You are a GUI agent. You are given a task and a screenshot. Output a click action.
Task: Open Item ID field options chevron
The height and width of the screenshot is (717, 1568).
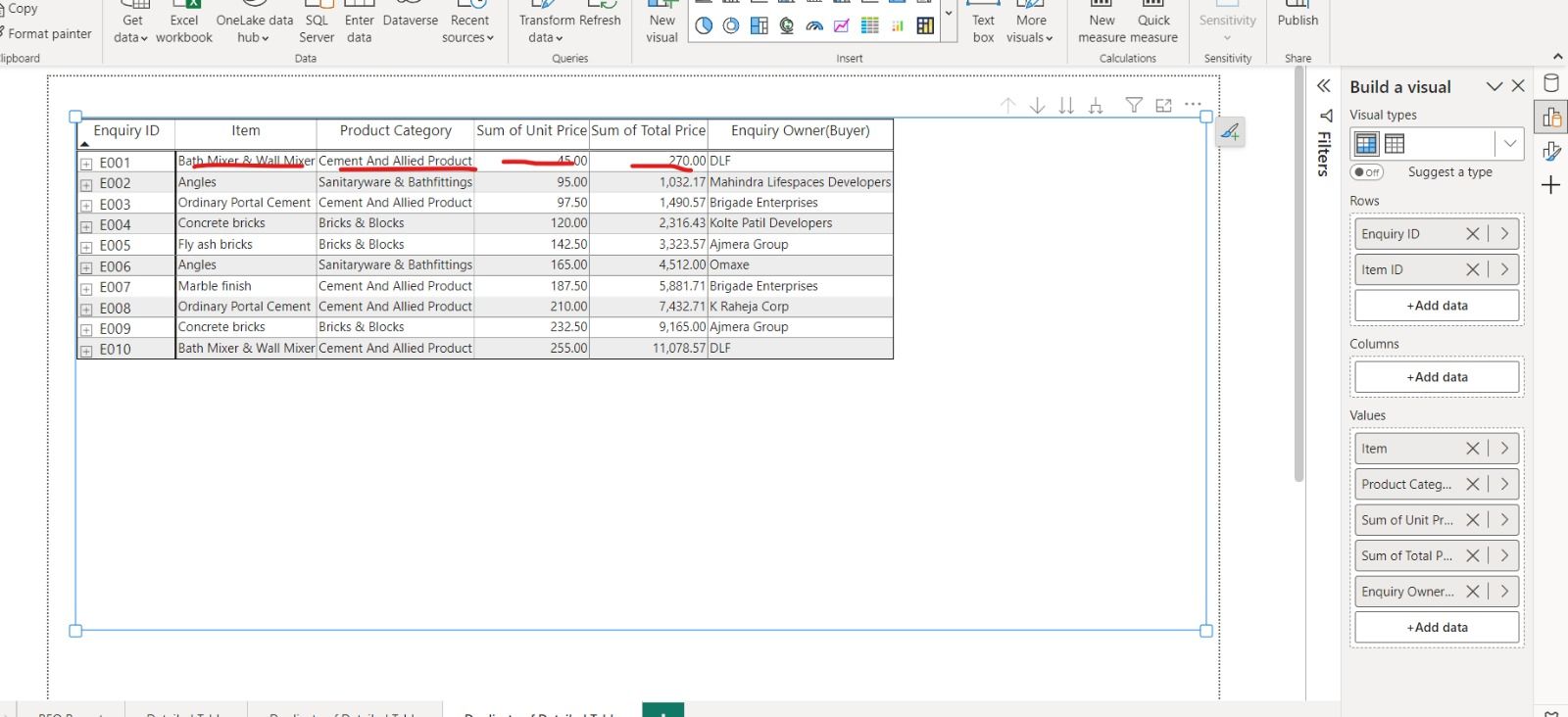click(1504, 269)
